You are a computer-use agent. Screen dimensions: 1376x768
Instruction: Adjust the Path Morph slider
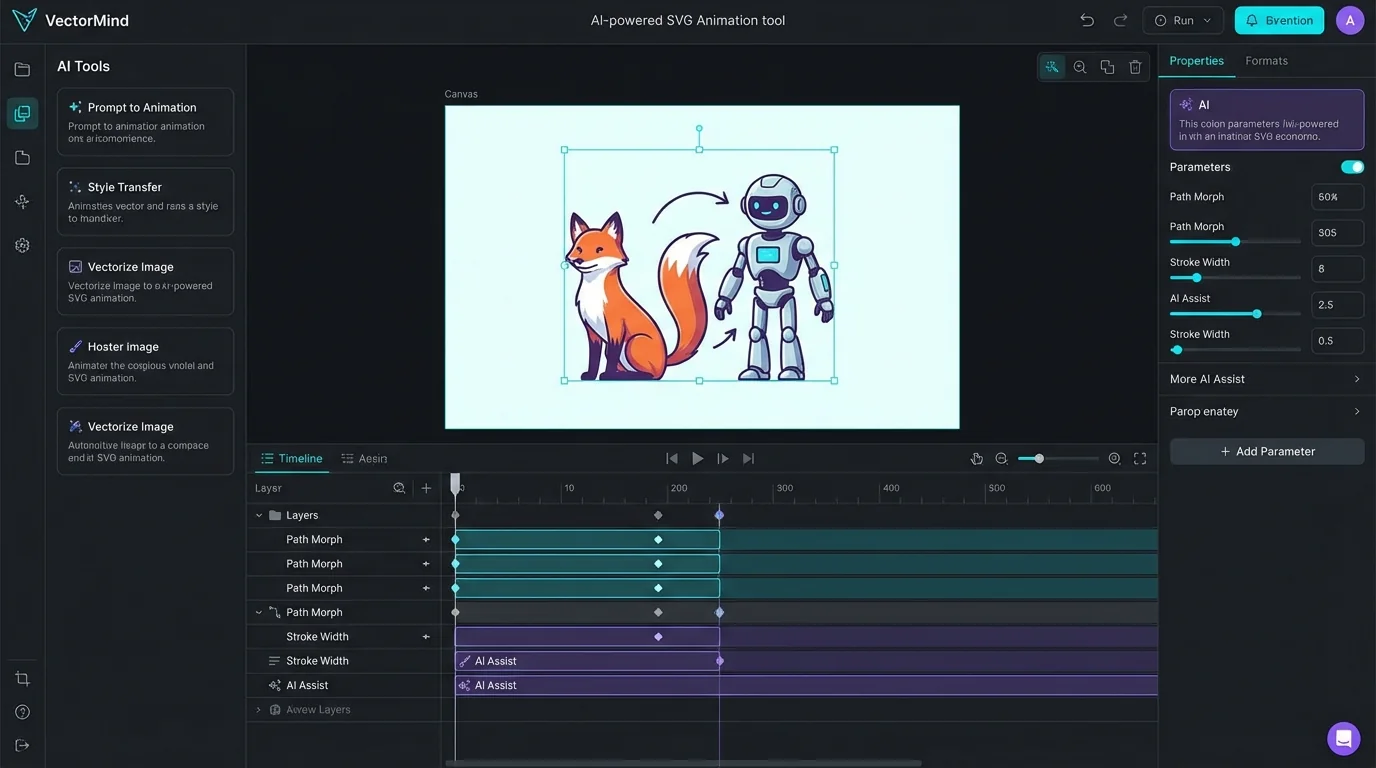[1235, 242]
